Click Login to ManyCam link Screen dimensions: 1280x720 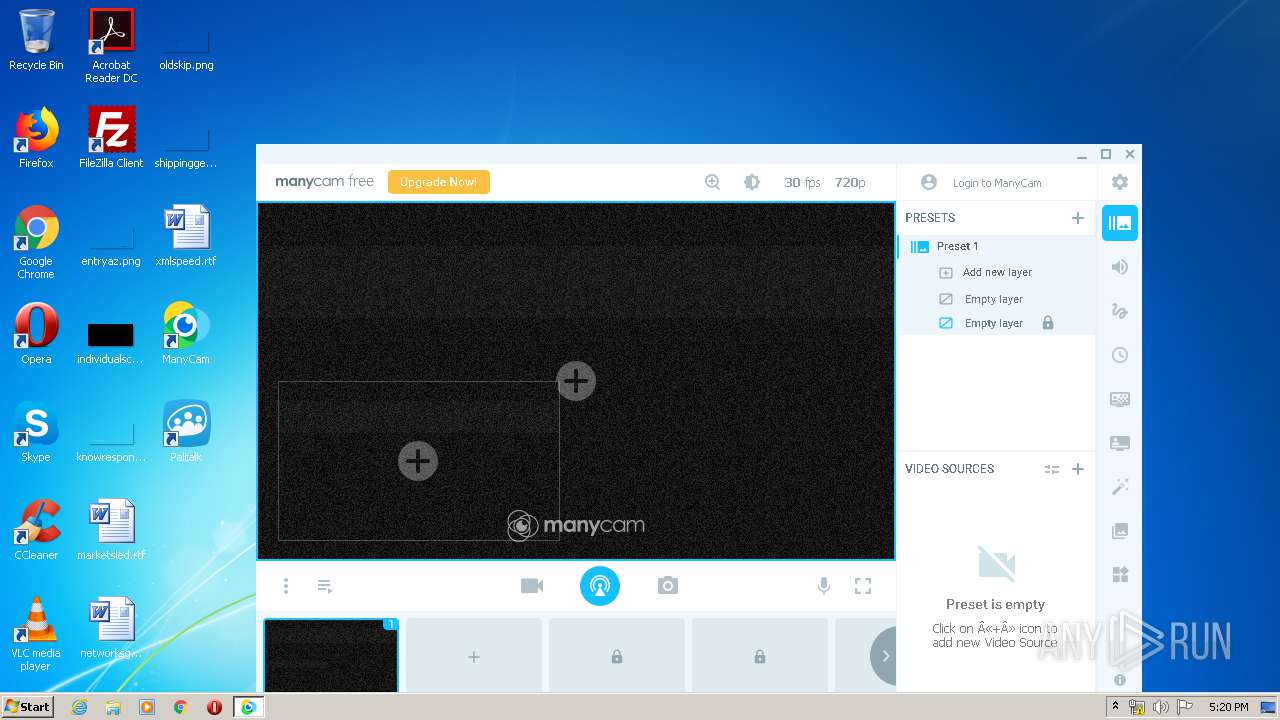point(997,183)
